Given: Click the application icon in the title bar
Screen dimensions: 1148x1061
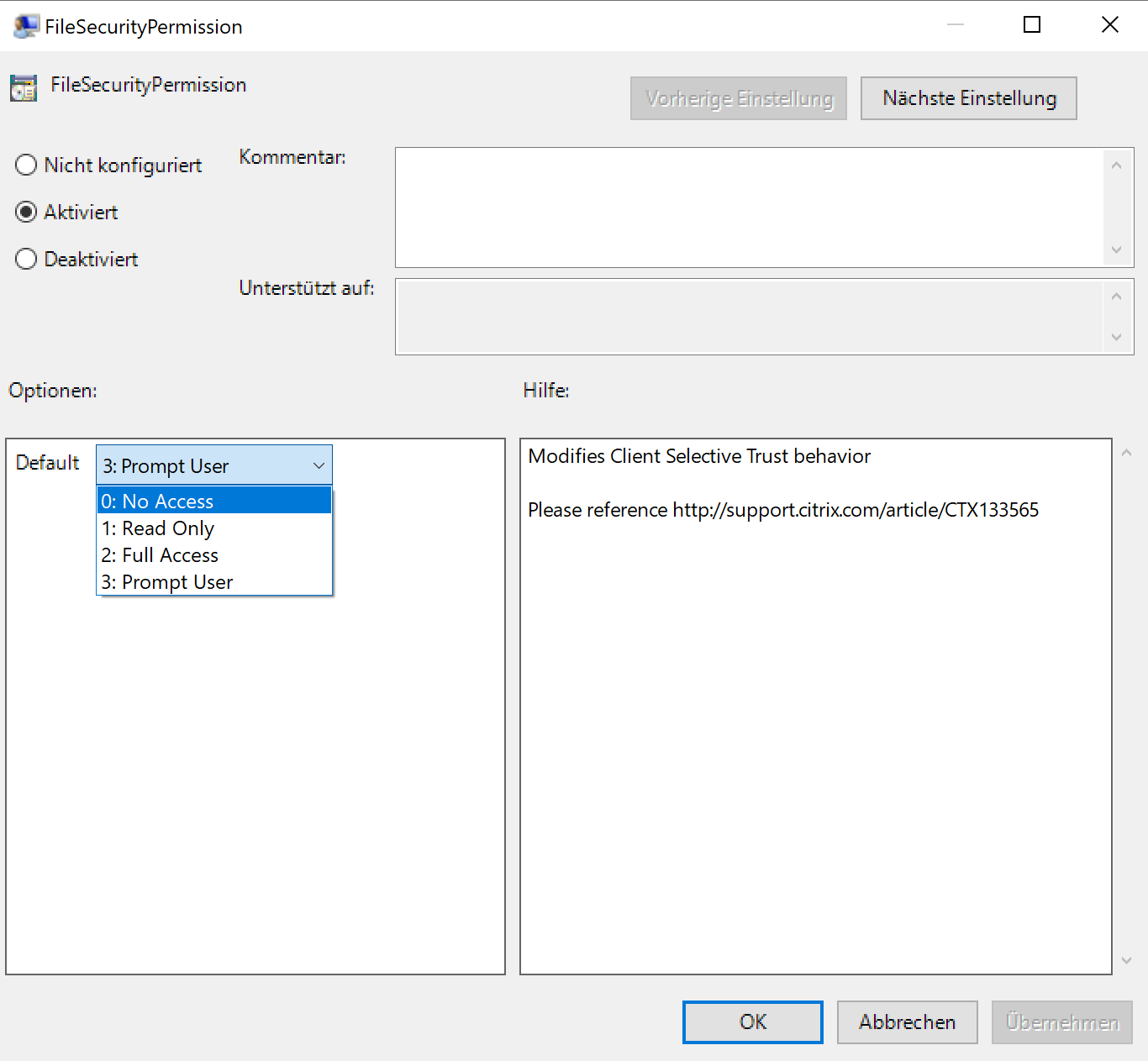Looking at the screenshot, I should 24,25.
